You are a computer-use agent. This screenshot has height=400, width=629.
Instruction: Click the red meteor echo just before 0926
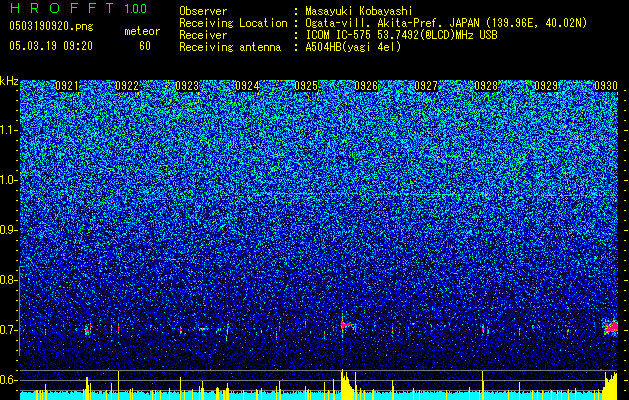[347, 324]
